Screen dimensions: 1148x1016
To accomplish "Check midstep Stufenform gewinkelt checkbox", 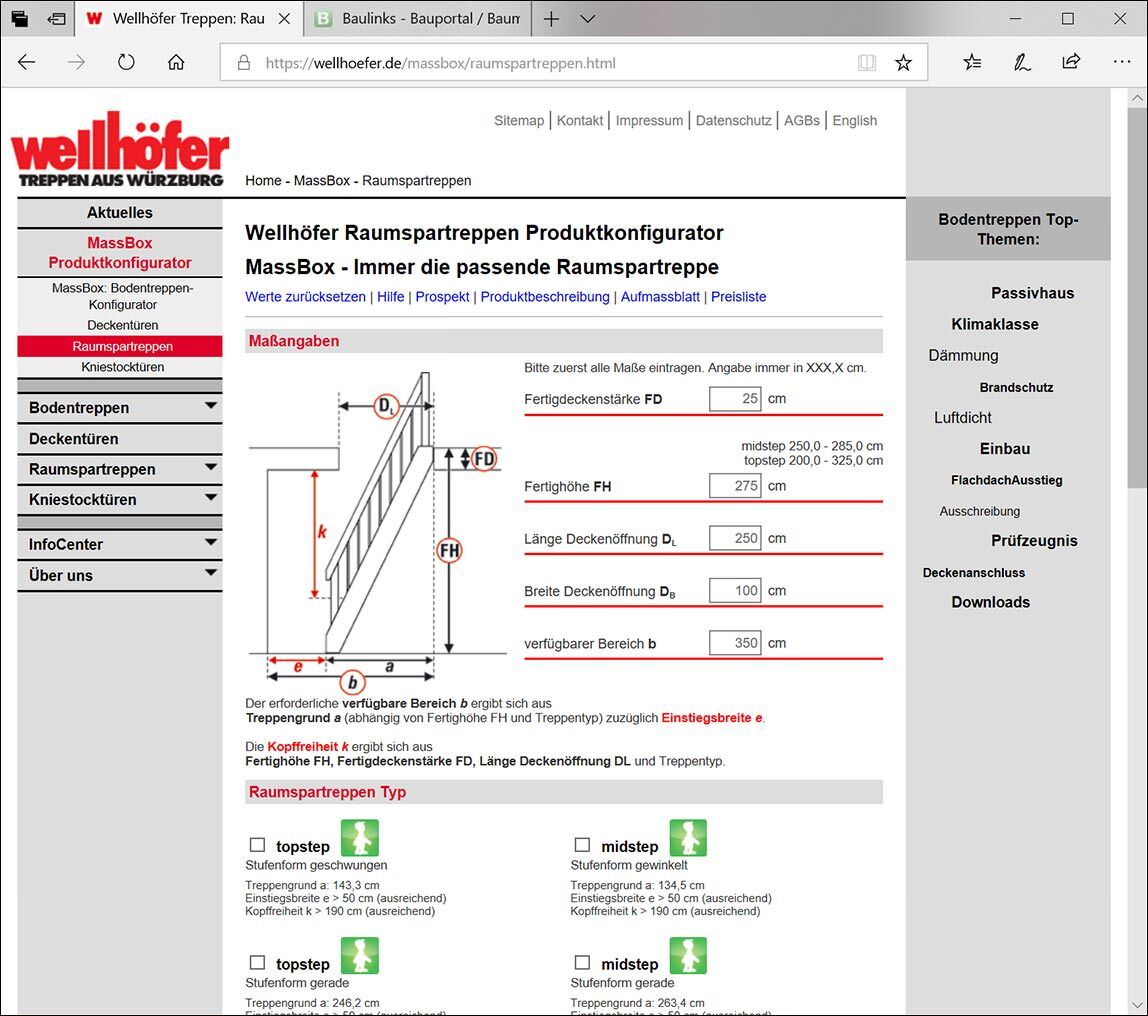I will 582,845.
